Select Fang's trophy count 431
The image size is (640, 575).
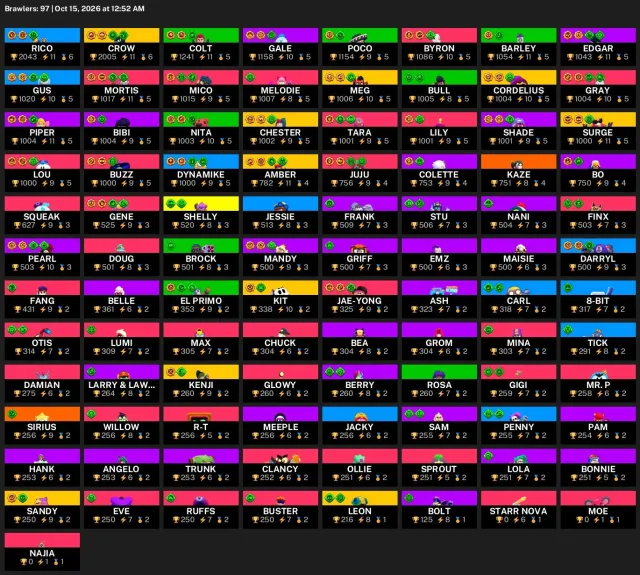click(x=28, y=309)
